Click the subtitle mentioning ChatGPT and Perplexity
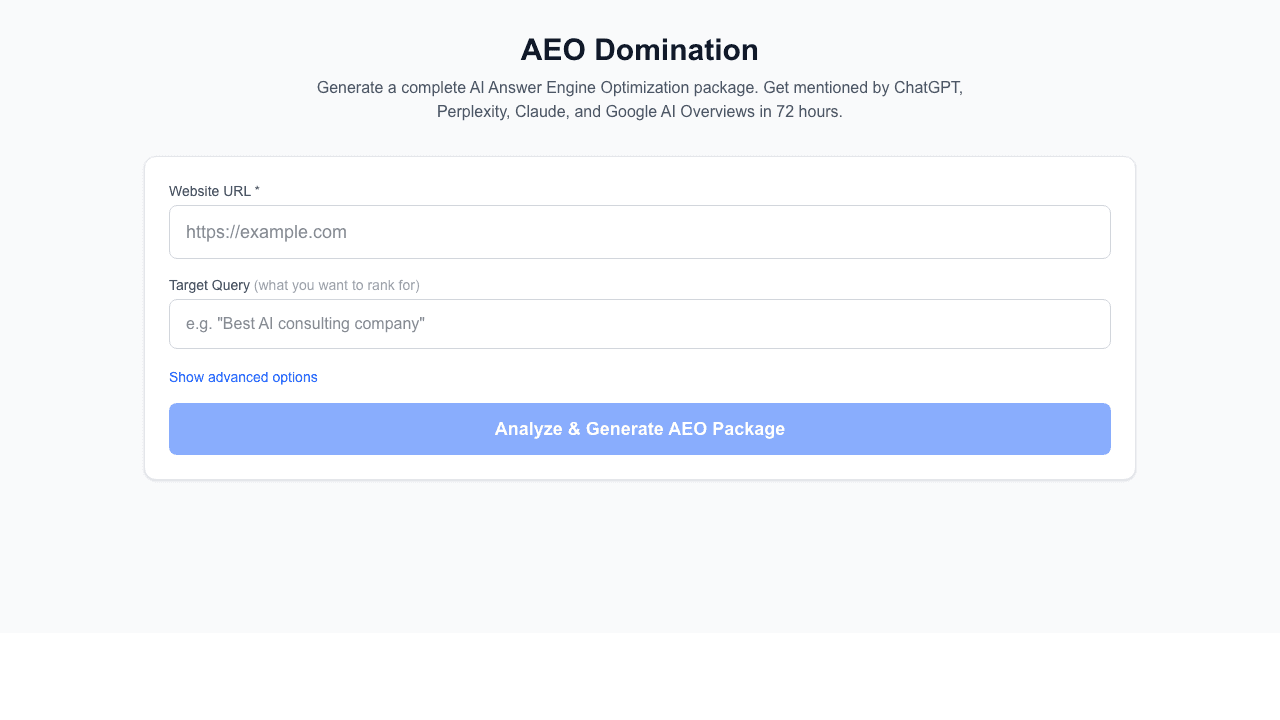The width and height of the screenshot is (1280, 720). coord(639,99)
